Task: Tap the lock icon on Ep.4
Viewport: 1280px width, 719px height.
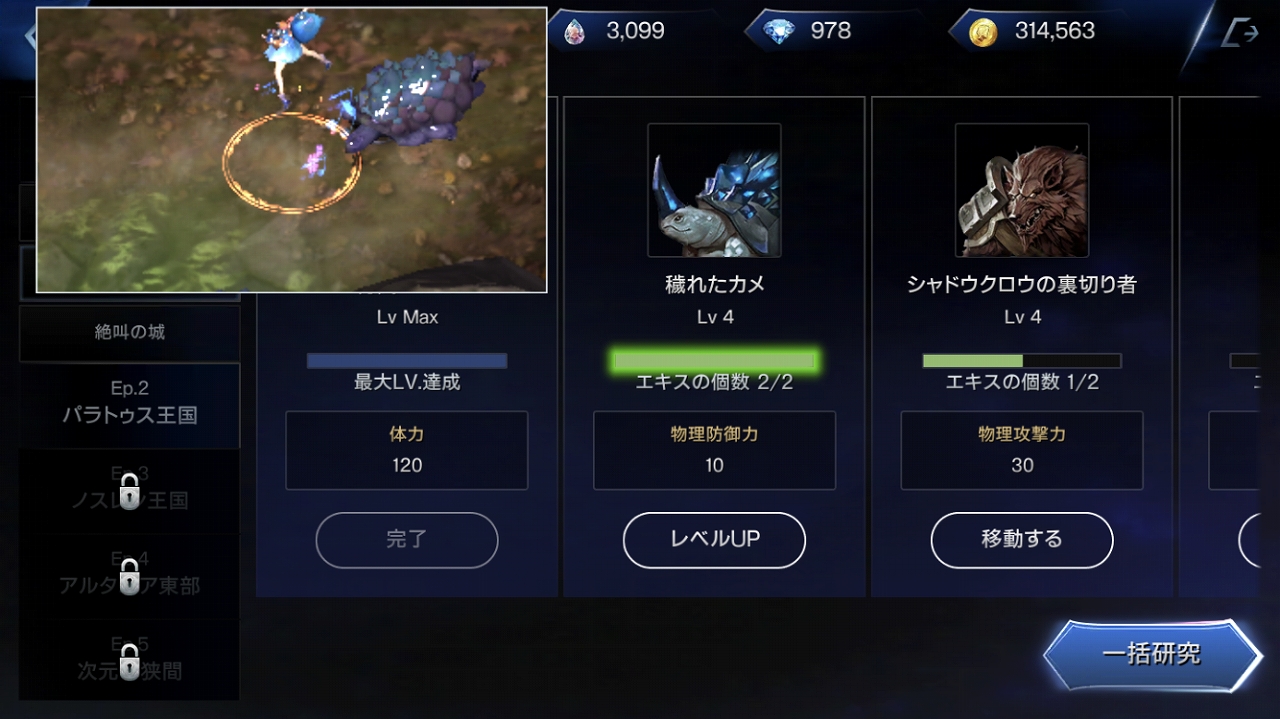Action: click(x=129, y=577)
